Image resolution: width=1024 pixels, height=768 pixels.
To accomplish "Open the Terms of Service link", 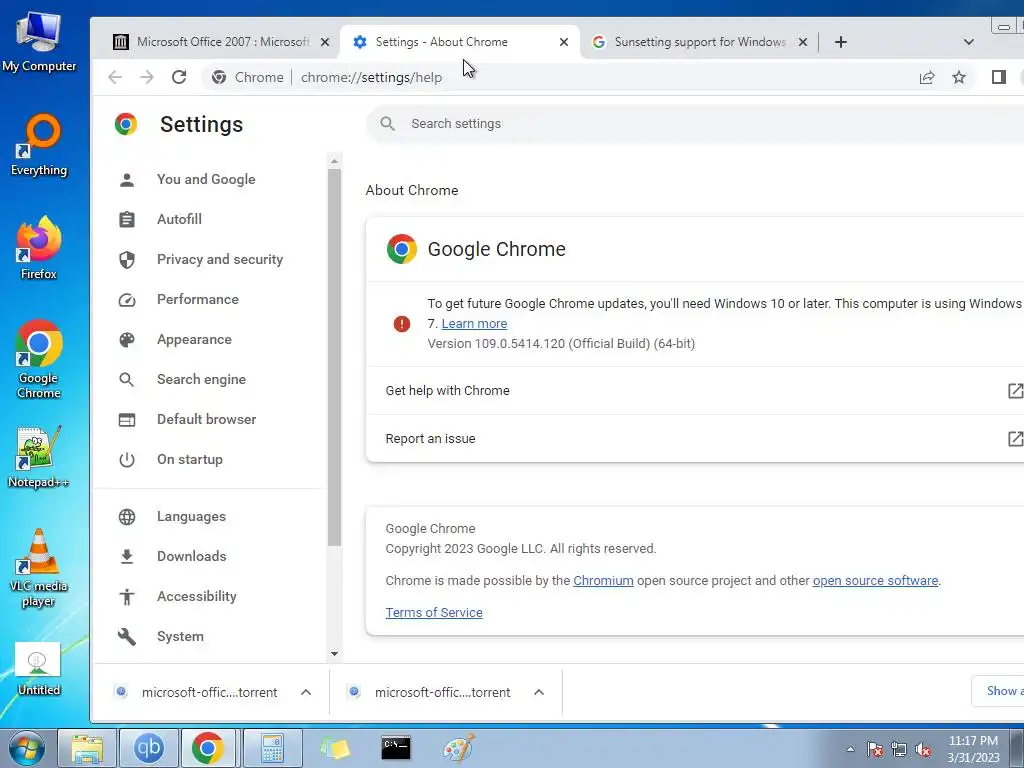I will (x=434, y=613).
